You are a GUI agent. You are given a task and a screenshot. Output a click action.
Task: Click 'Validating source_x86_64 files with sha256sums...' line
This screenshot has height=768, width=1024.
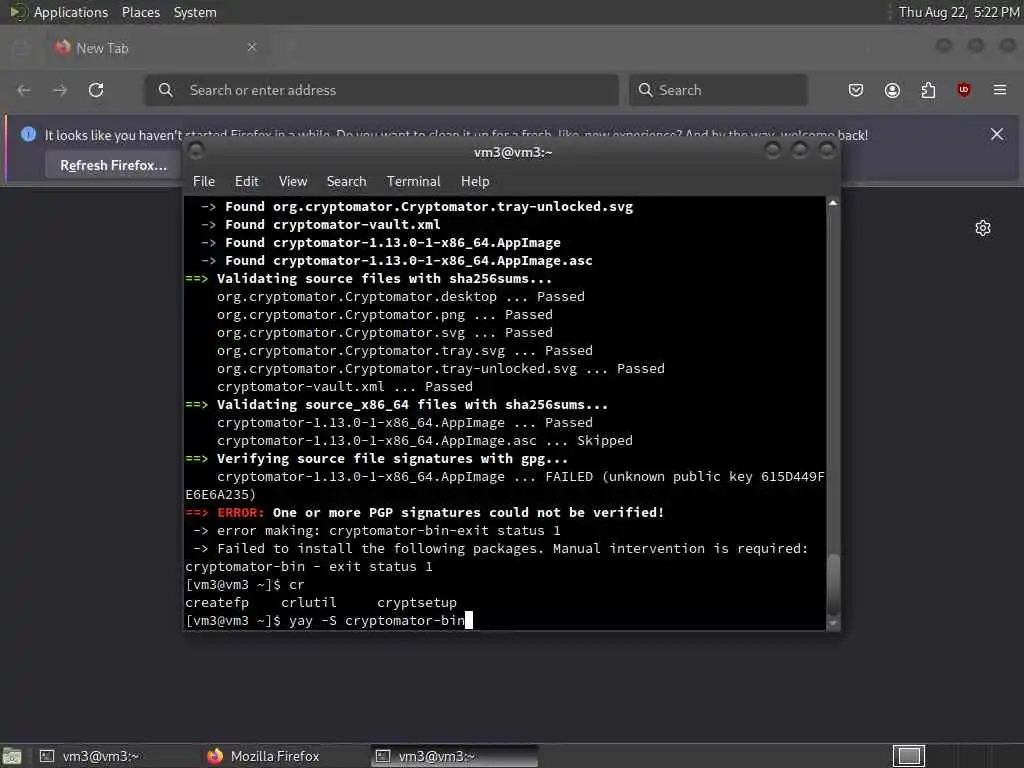click(x=412, y=405)
